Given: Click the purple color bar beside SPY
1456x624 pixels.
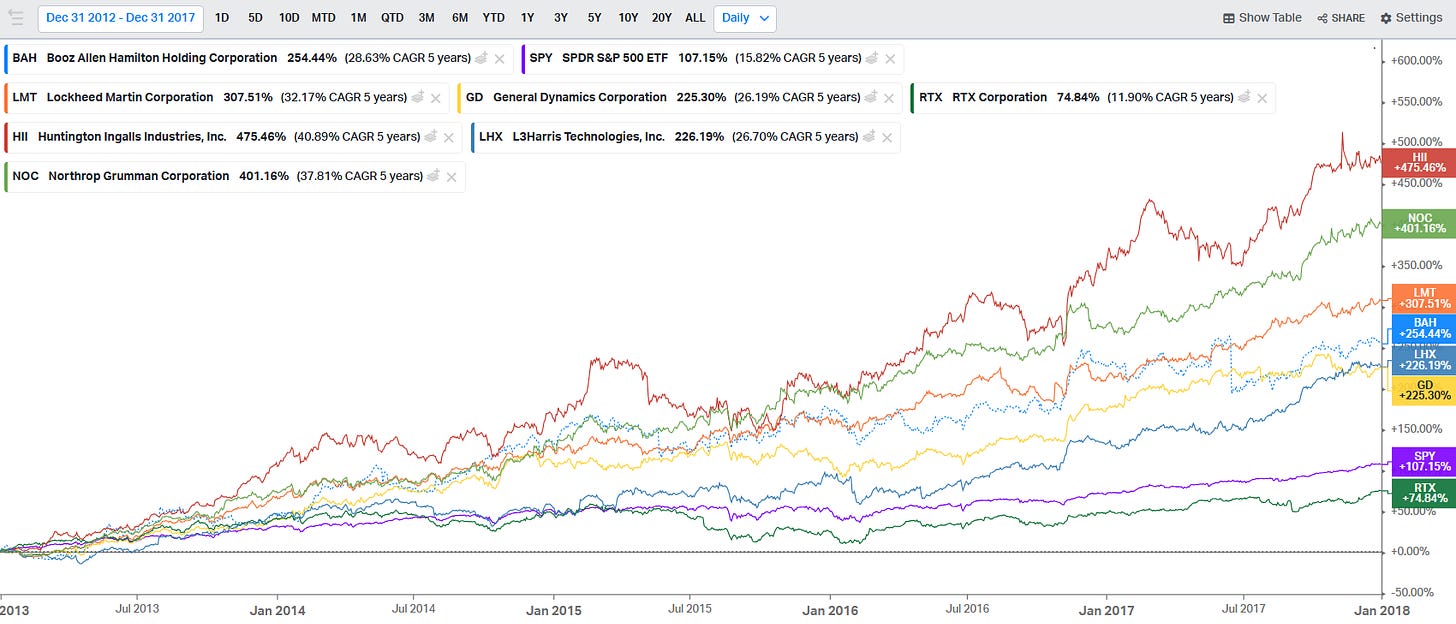Looking at the screenshot, I should click(524, 58).
